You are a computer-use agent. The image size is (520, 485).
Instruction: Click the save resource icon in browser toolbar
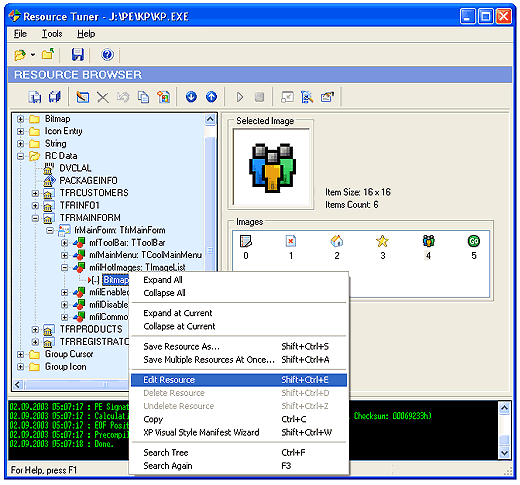[x=35, y=97]
